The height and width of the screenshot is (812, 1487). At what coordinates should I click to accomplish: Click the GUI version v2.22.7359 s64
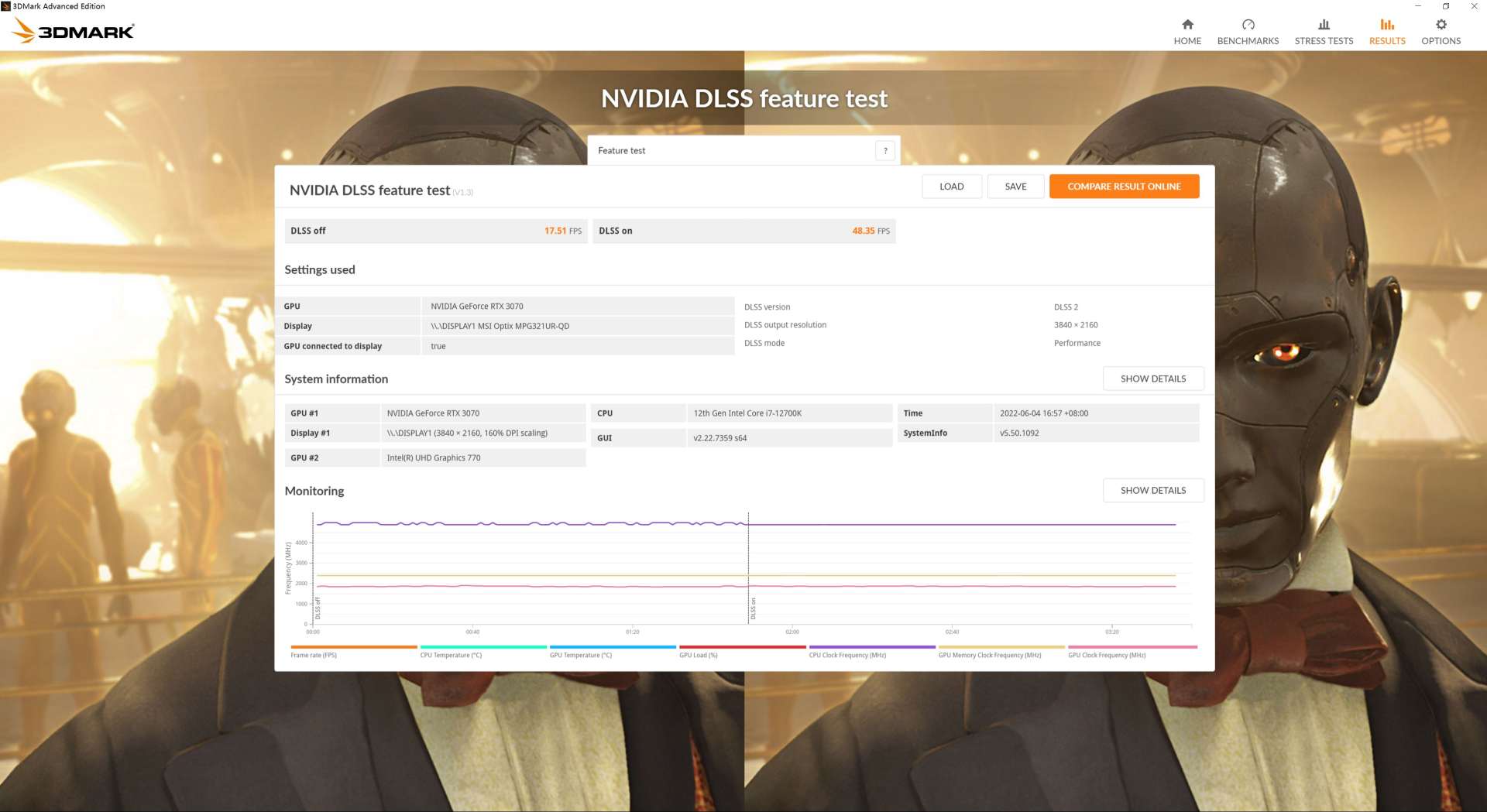719,438
